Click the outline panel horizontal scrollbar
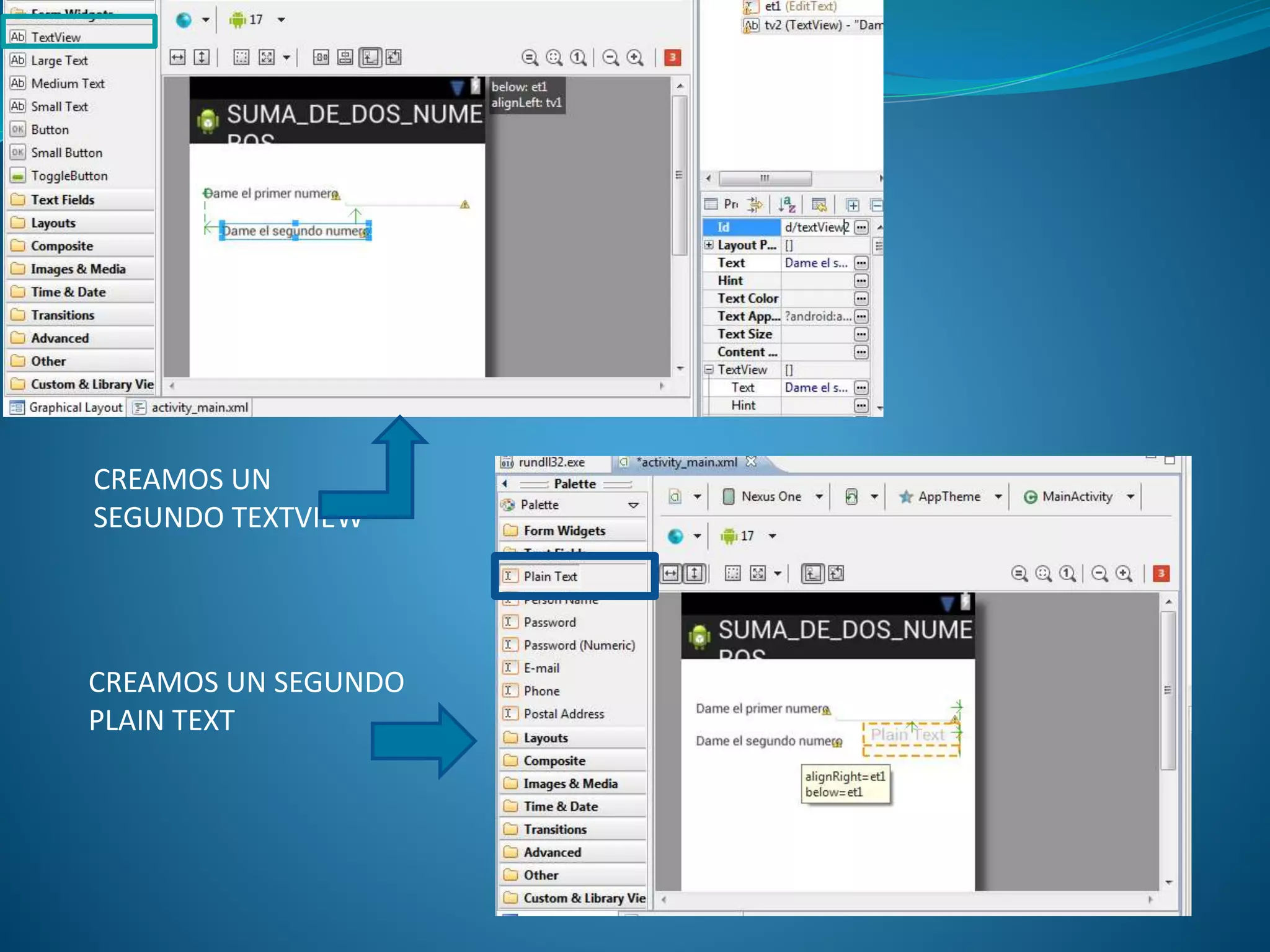 pos(765,178)
